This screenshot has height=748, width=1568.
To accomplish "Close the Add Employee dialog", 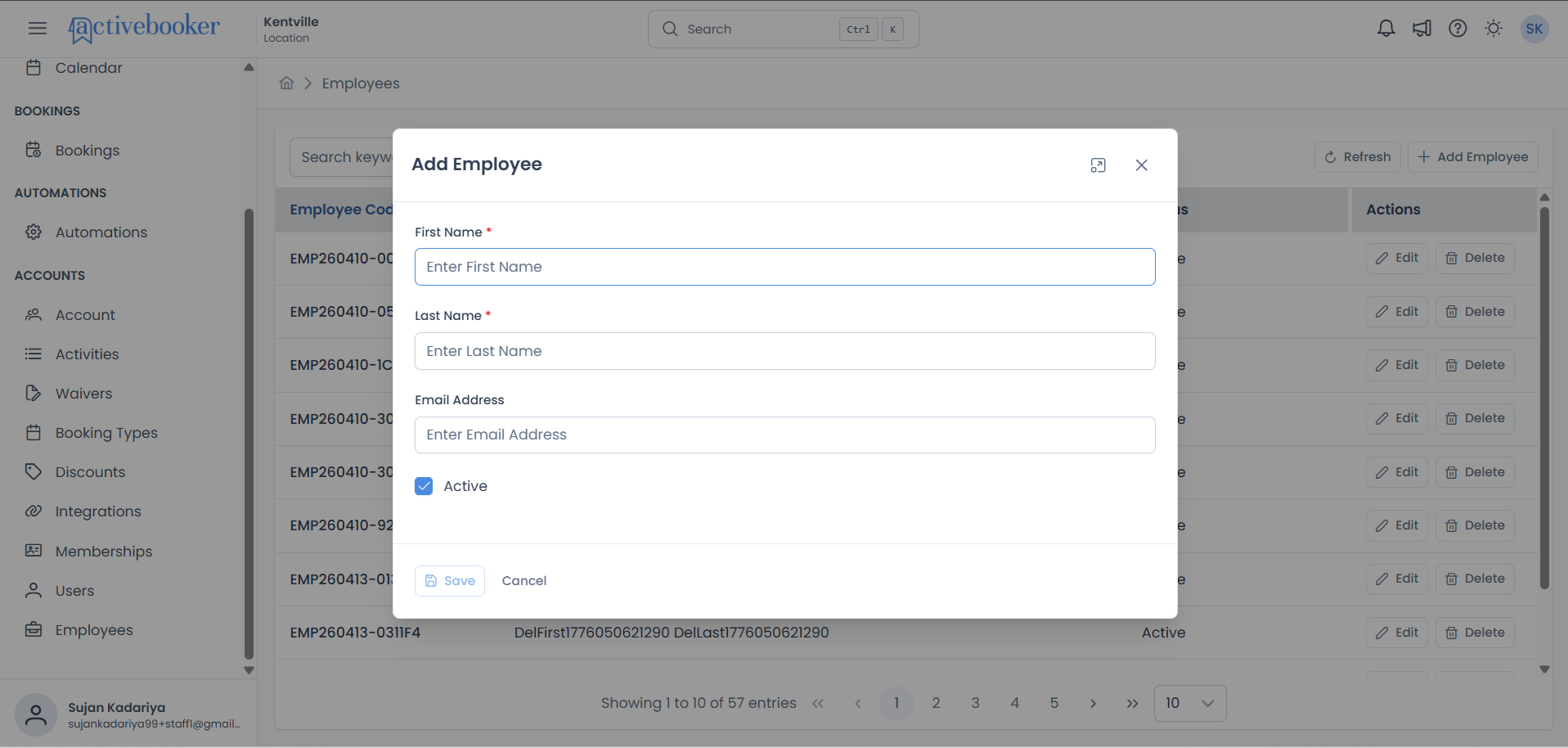I will [x=1141, y=165].
